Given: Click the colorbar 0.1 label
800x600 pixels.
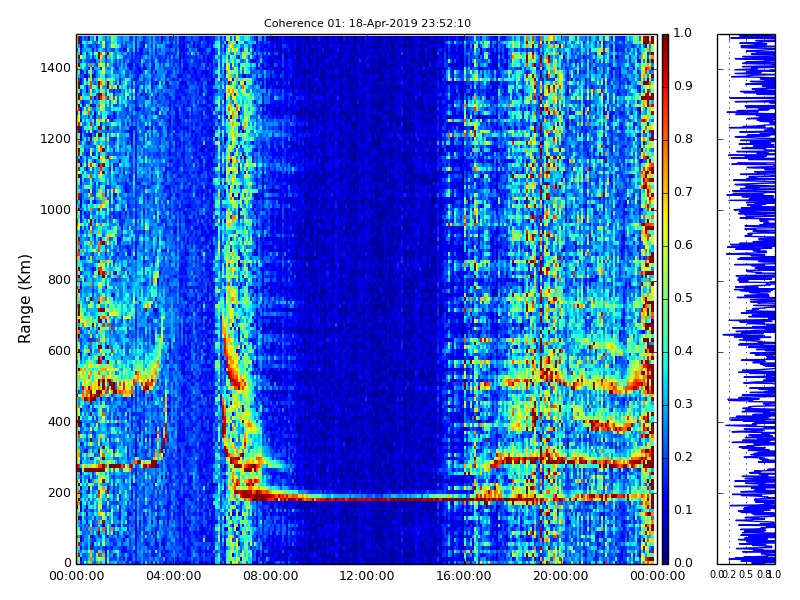Looking at the screenshot, I should coord(683,510).
